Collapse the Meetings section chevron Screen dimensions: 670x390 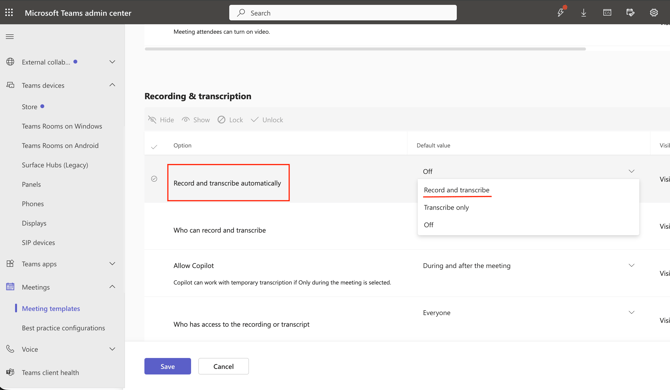point(112,287)
